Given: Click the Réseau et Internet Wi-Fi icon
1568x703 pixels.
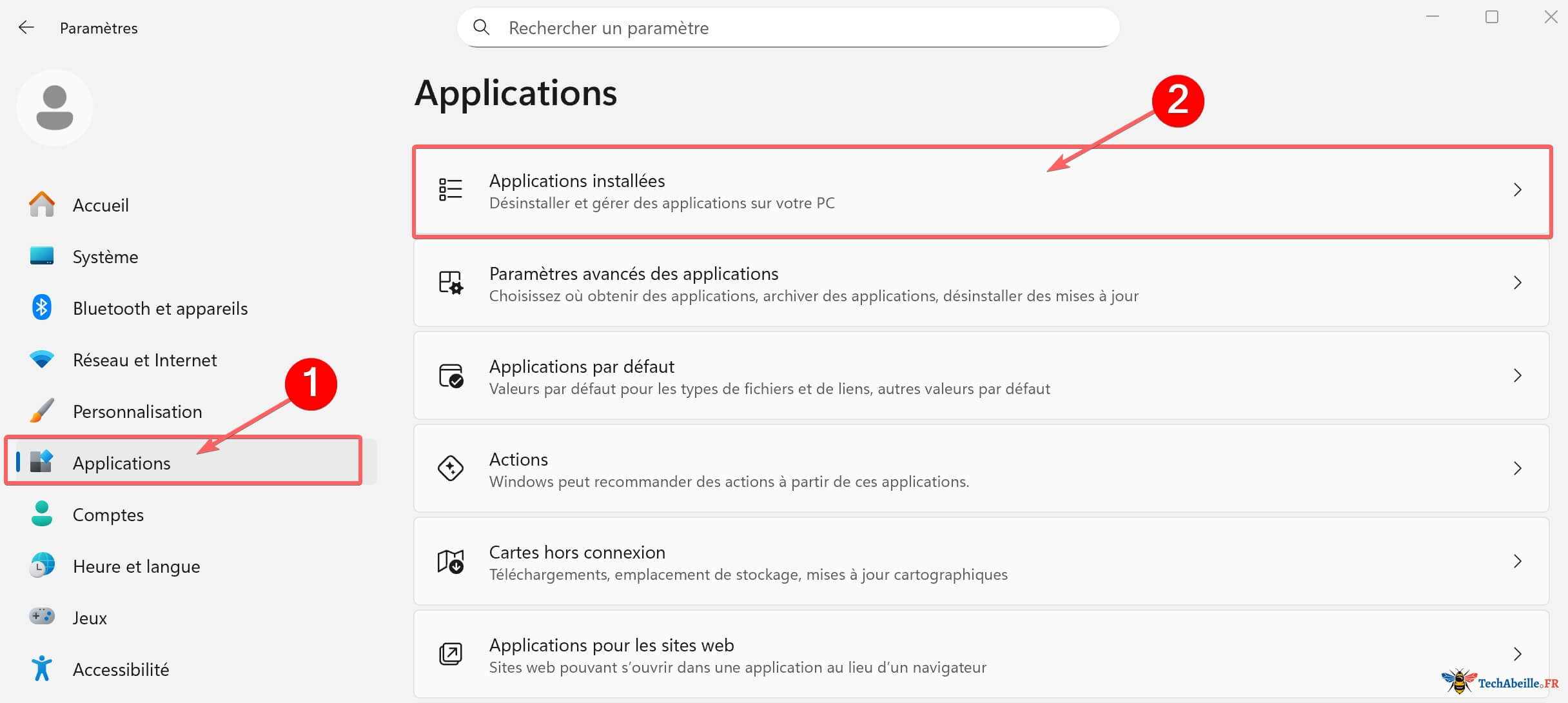Looking at the screenshot, I should coord(41,359).
